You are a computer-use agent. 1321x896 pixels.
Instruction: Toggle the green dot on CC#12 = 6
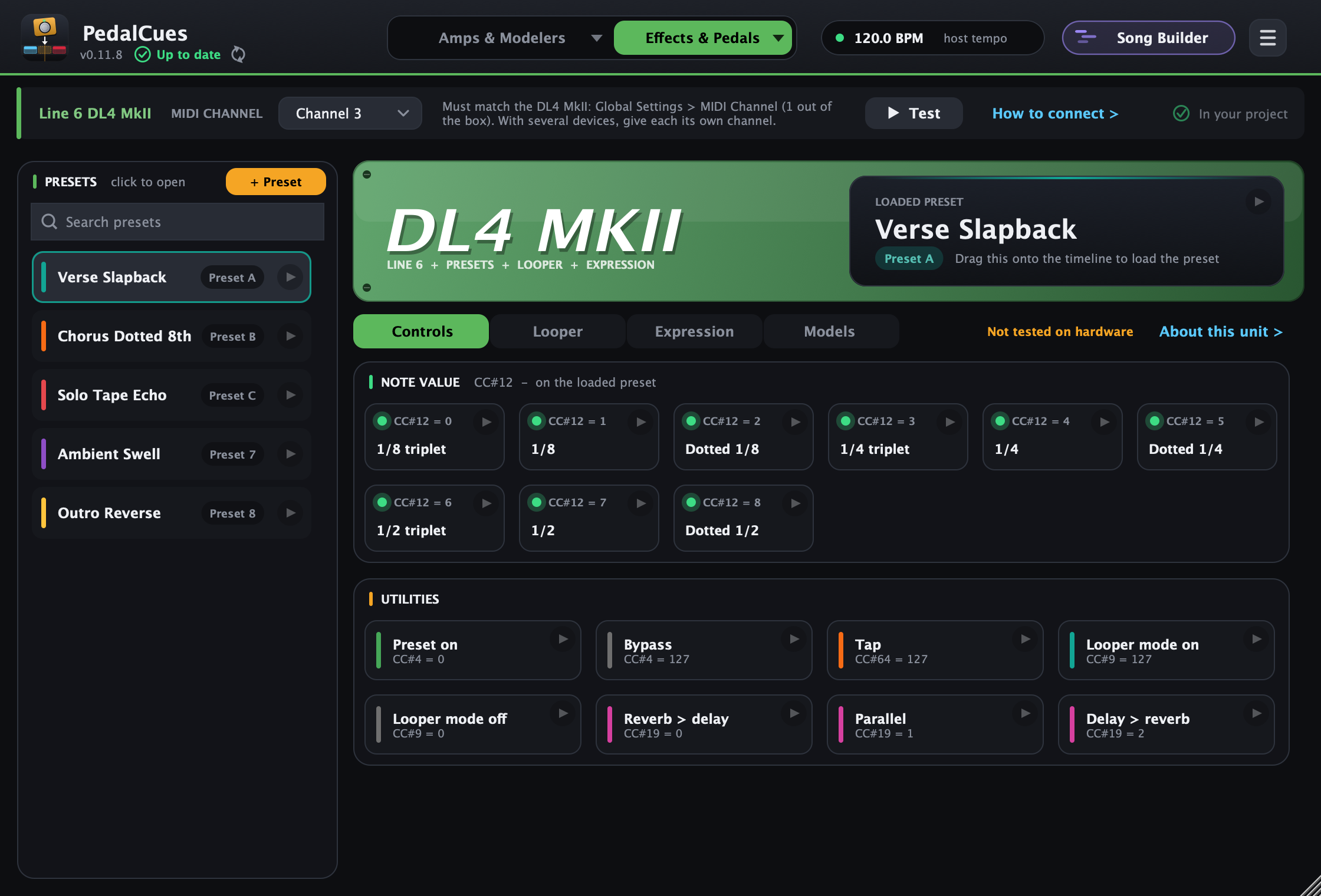click(382, 502)
